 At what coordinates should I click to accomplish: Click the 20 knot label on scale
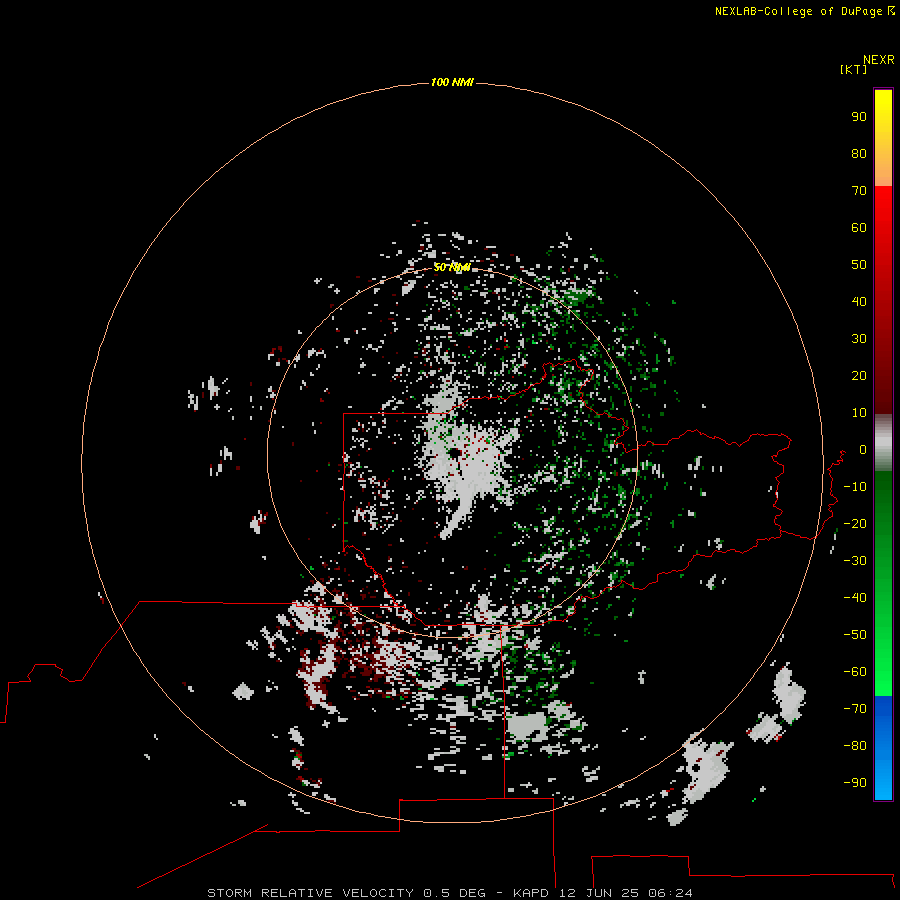[859, 375]
